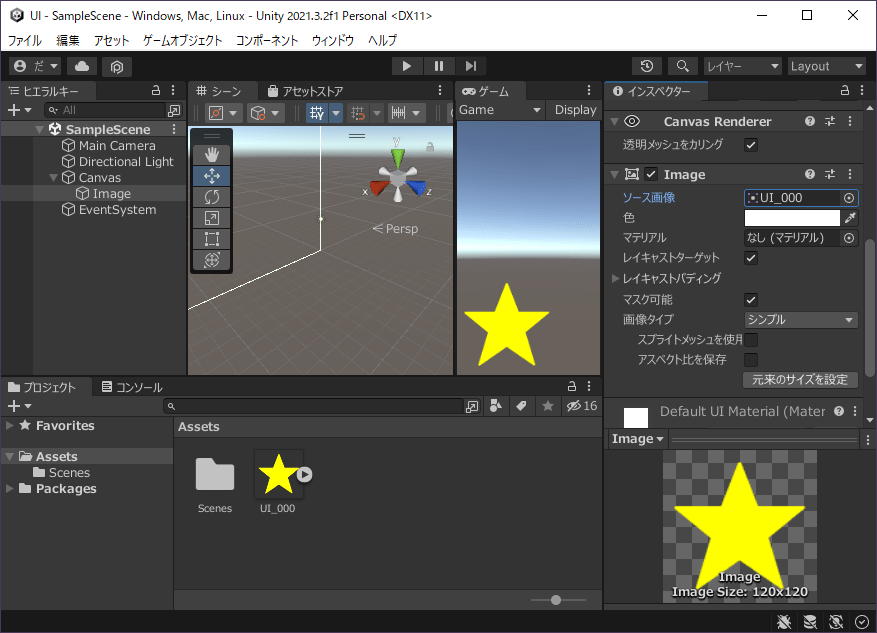Open the Layout dropdown
This screenshot has width=877, height=633.
point(827,66)
